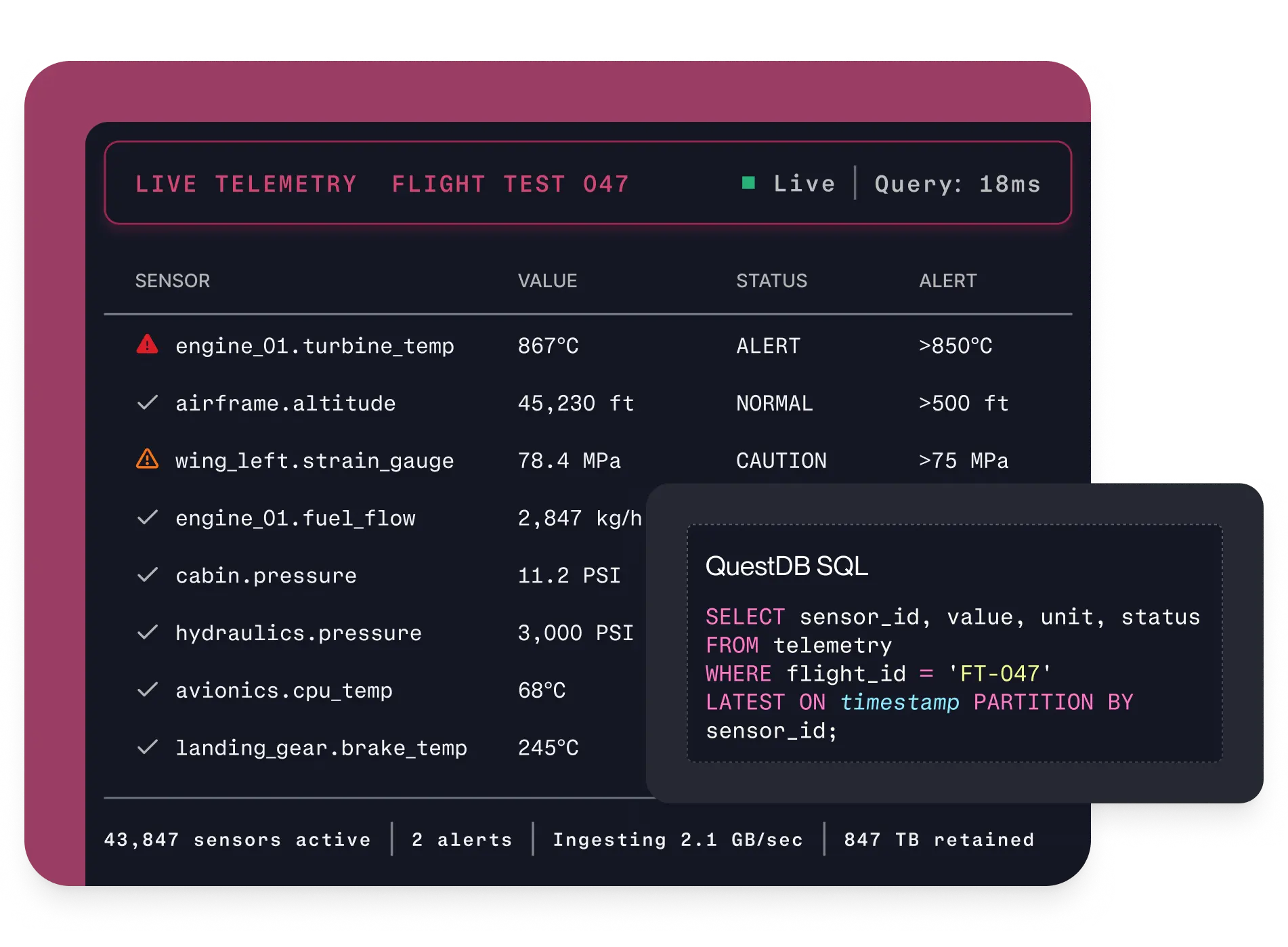Click the checkmark beside hydraulics.pressure
This screenshot has width=1288, height=947.
pyautogui.click(x=147, y=633)
